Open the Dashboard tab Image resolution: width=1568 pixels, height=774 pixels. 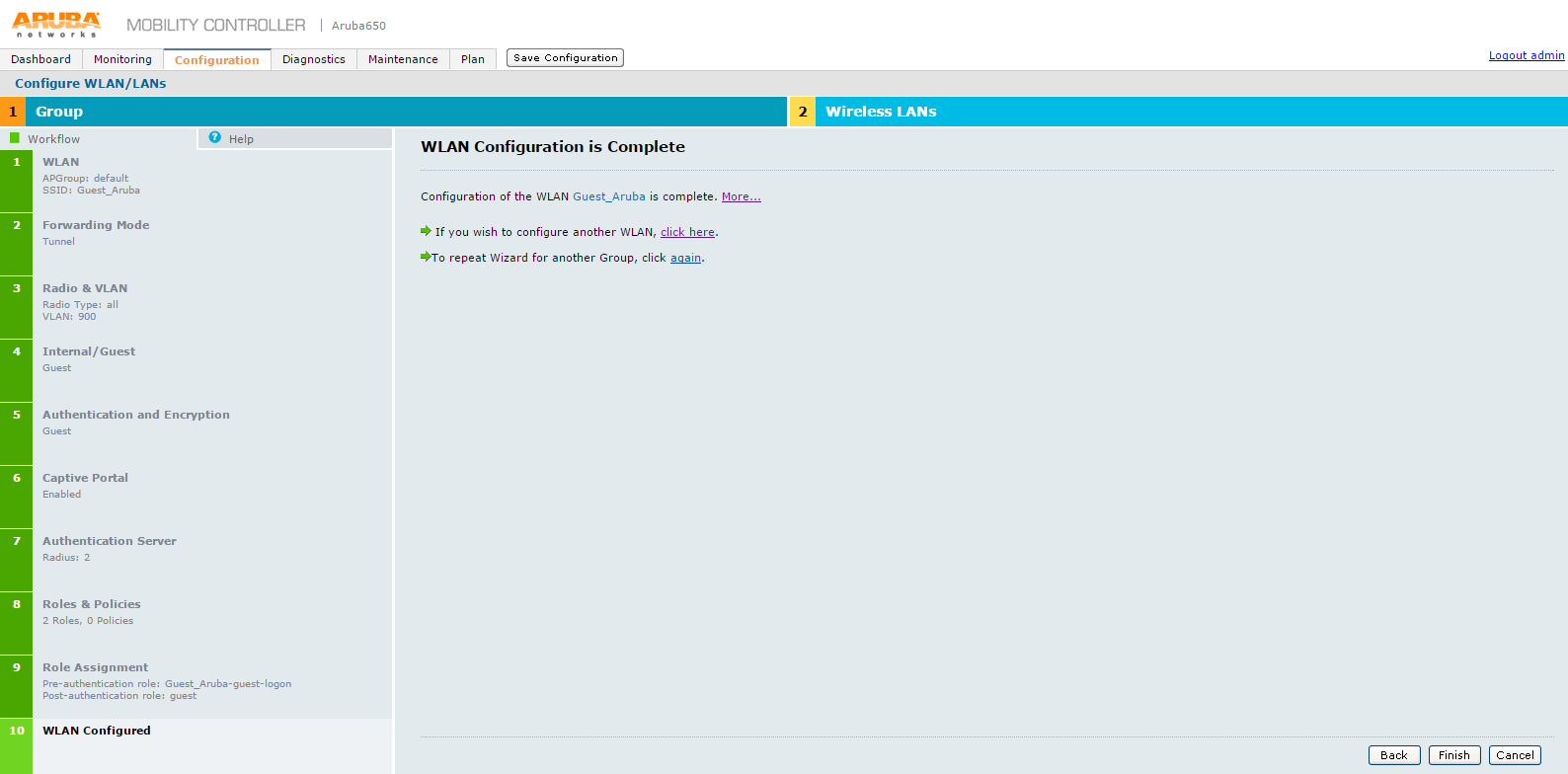(41, 59)
